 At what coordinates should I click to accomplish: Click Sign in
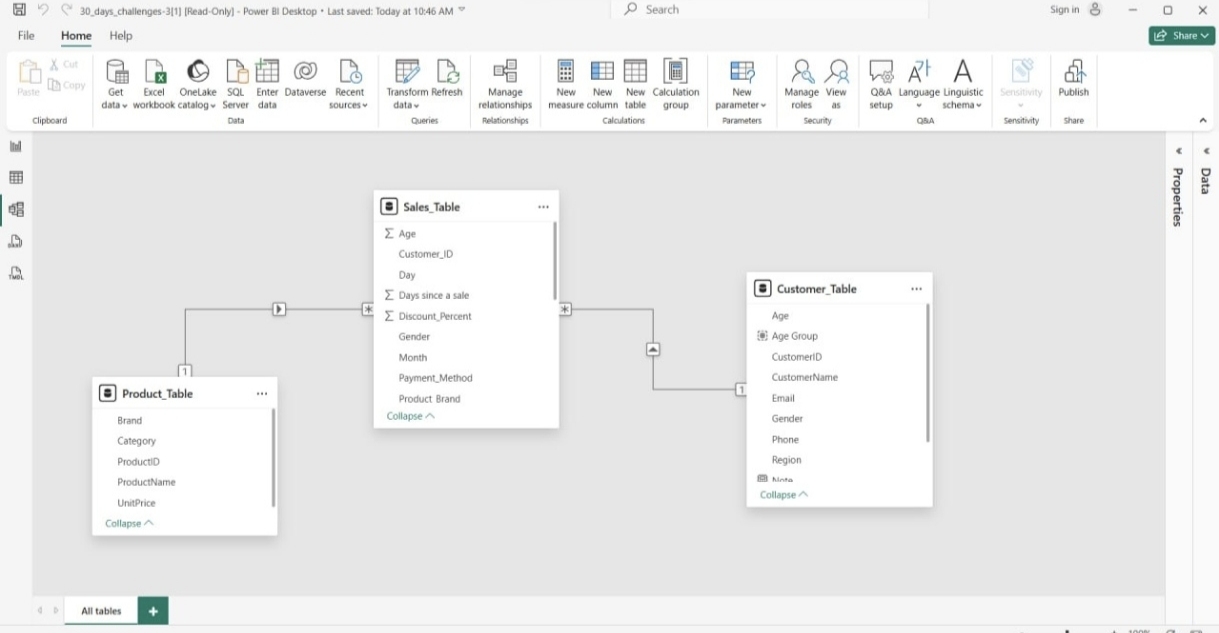point(1064,10)
